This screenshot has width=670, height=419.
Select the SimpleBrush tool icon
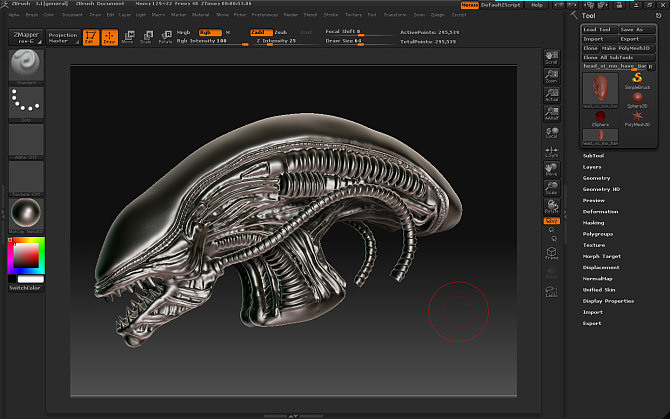tap(637, 80)
